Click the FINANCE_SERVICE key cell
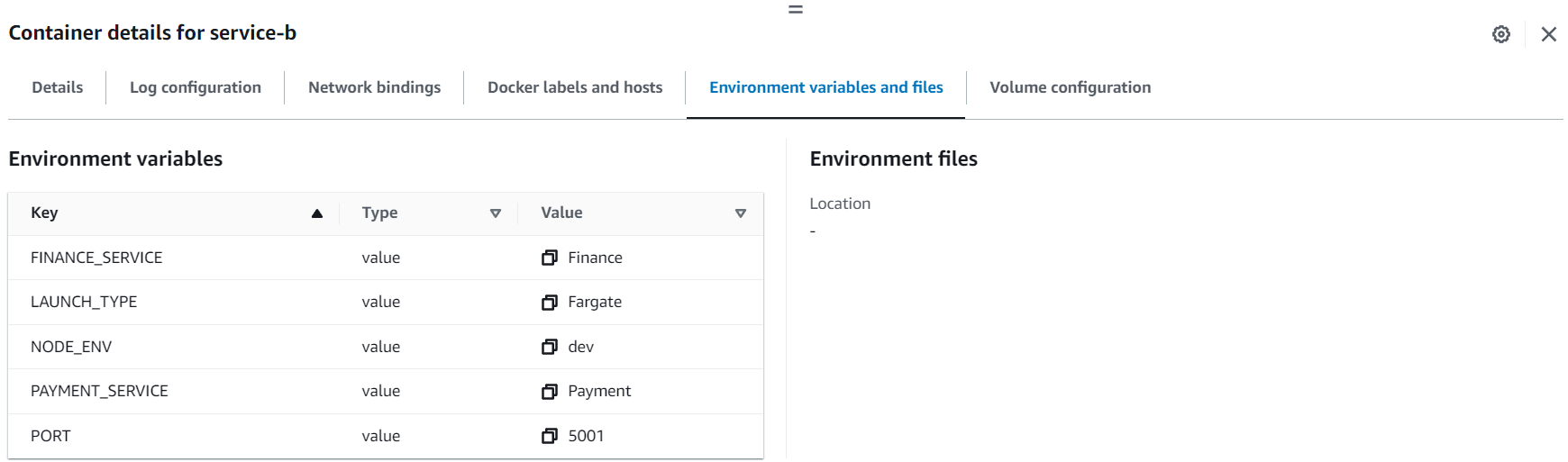The height and width of the screenshot is (462, 1568). coord(96,258)
